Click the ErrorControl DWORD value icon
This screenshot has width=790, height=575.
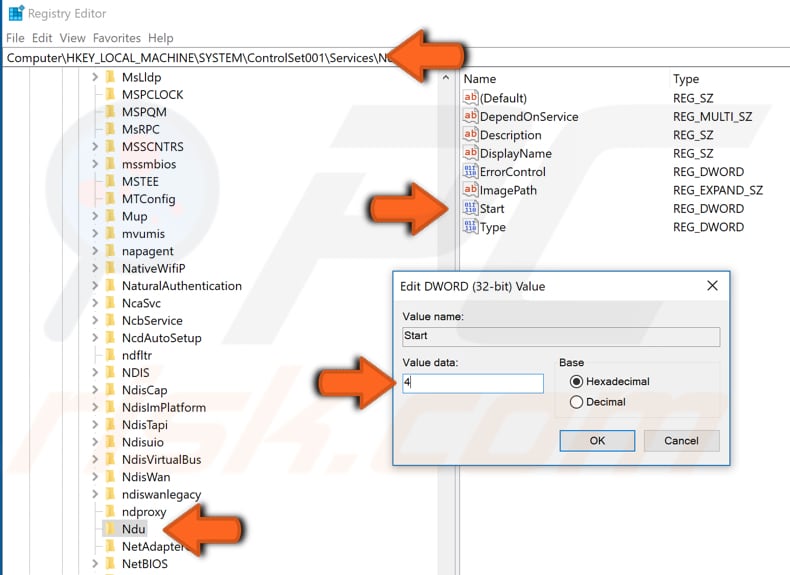coord(470,171)
